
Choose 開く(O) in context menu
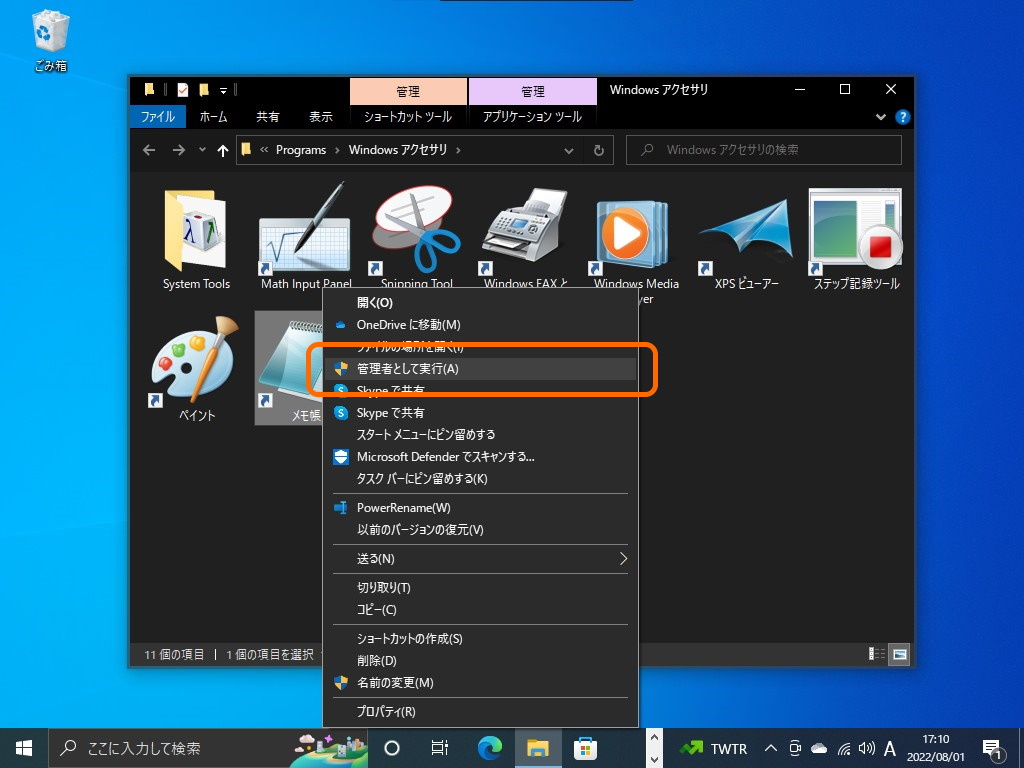[480, 302]
